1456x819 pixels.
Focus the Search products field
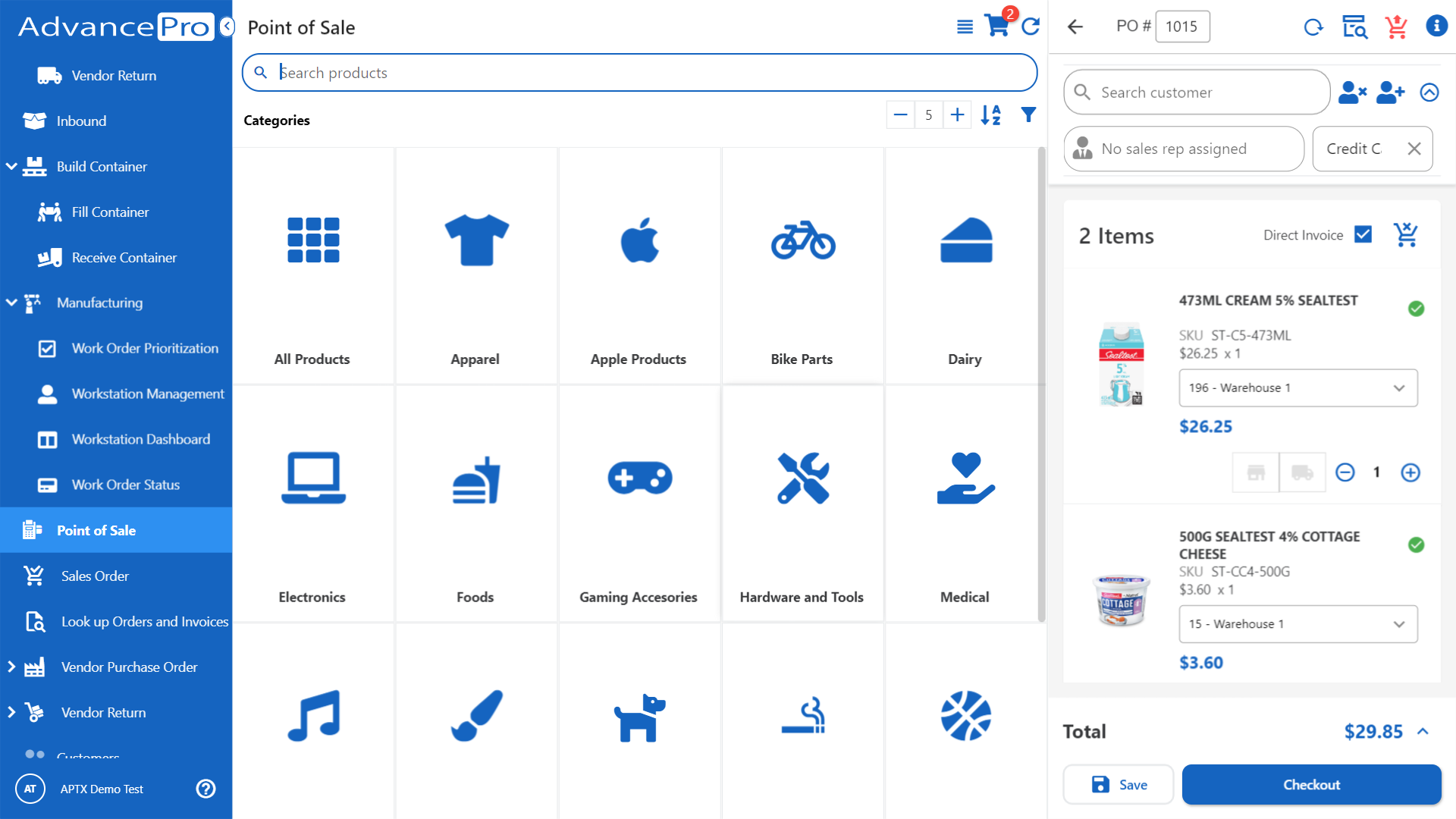(x=639, y=73)
